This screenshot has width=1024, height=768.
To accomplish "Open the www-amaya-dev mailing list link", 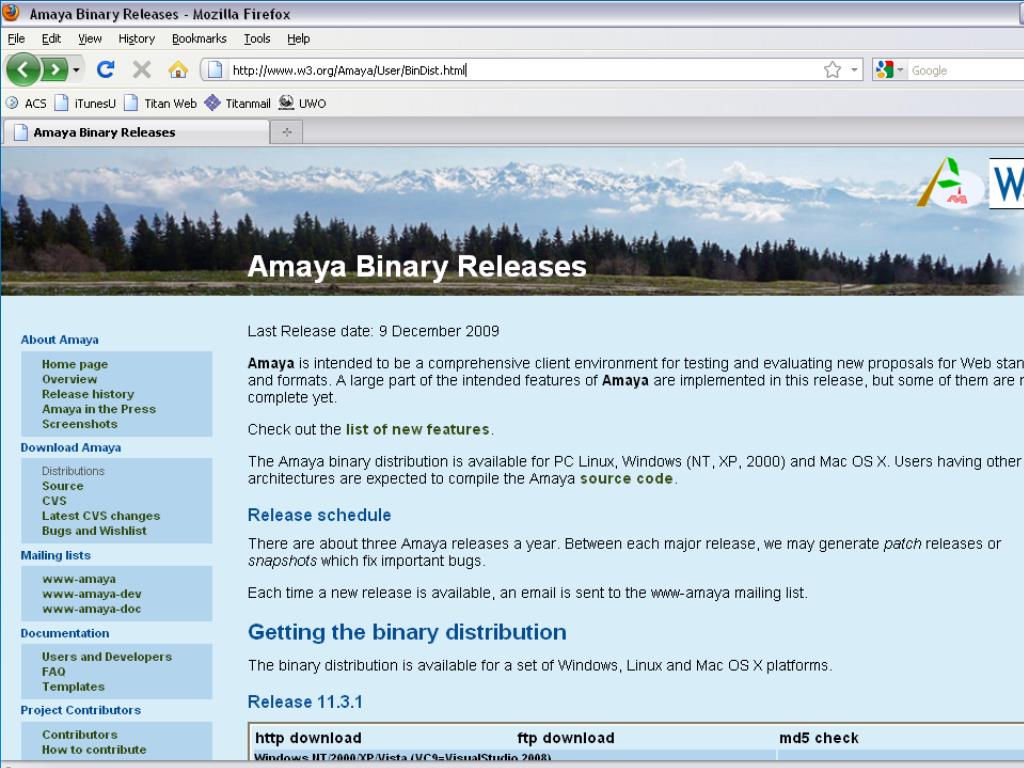I will click(91, 594).
